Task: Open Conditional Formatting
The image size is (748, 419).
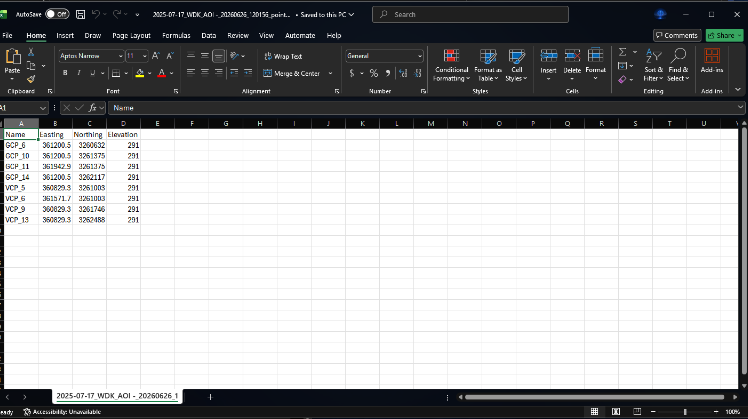Action: pyautogui.click(x=451, y=65)
